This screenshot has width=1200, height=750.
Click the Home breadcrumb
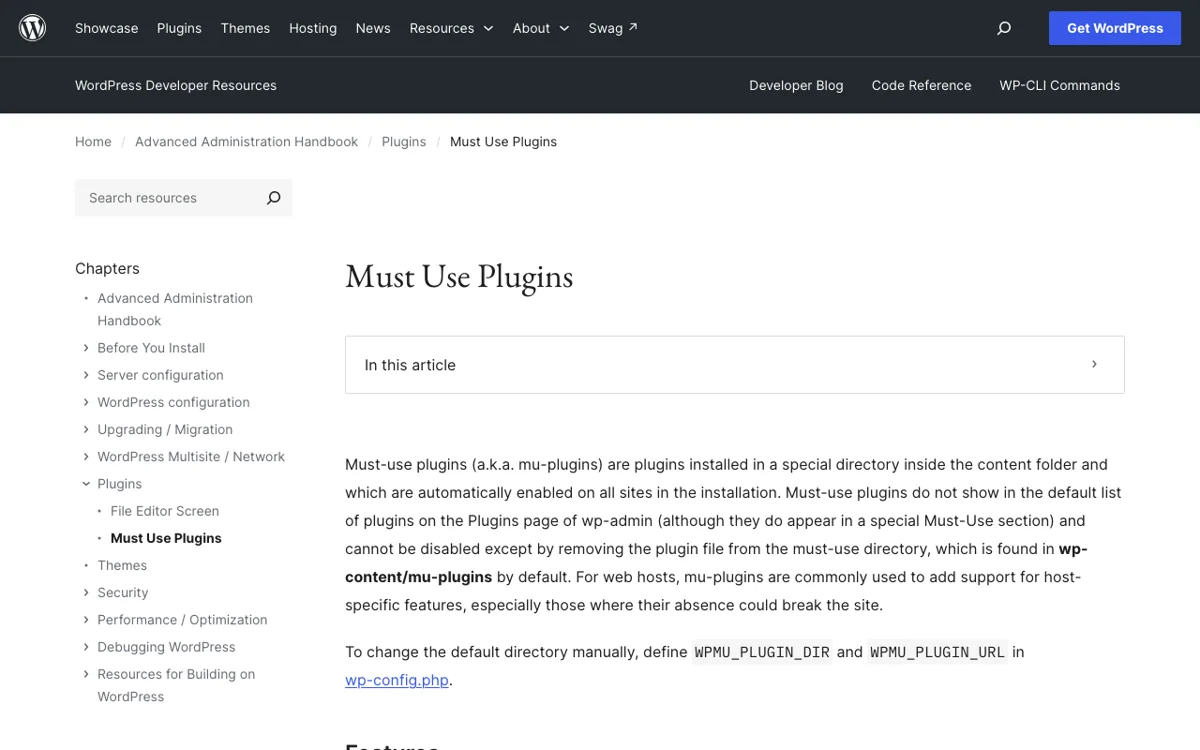[93, 142]
